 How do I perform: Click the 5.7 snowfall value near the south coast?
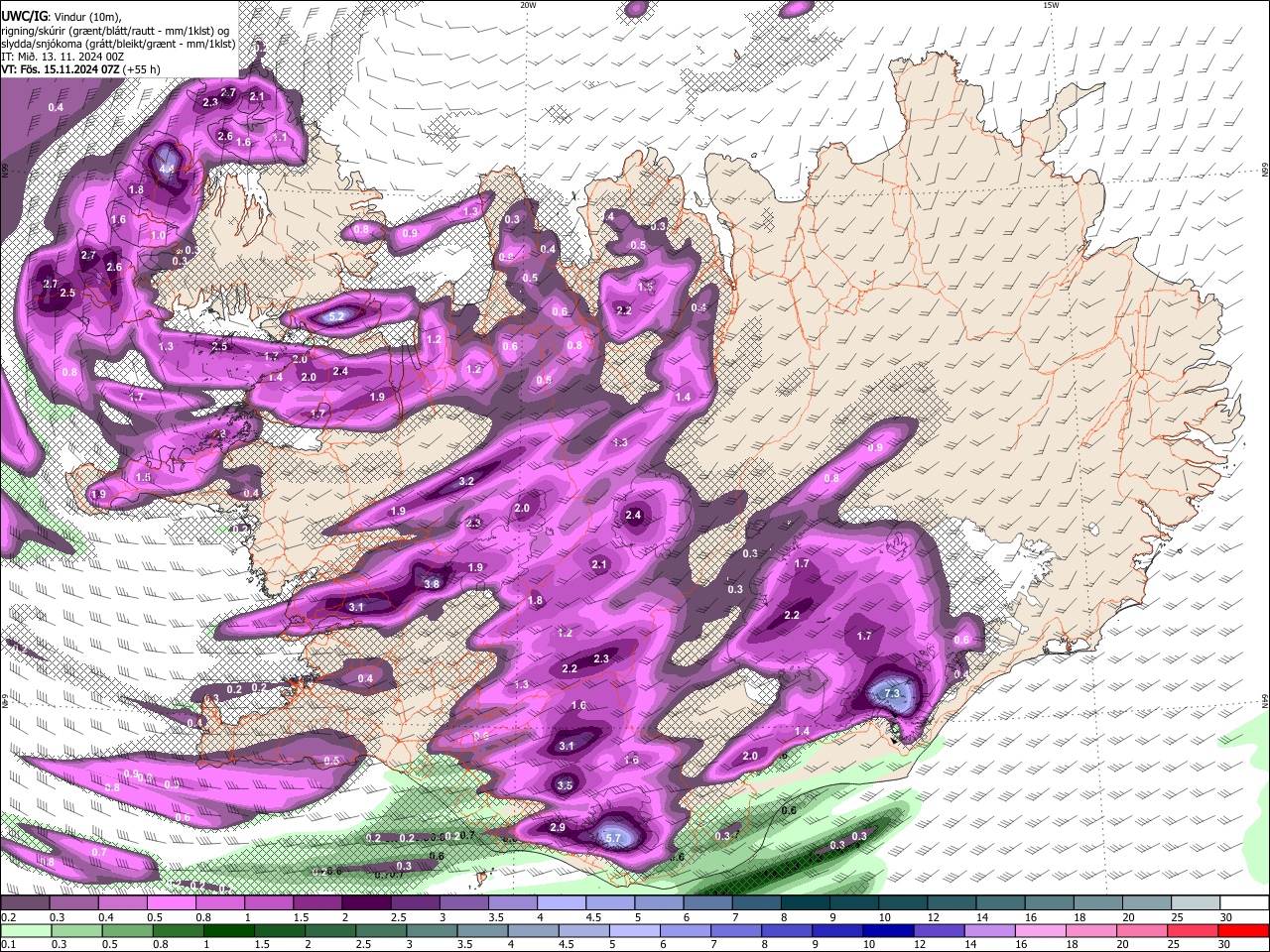pos(613,839)
